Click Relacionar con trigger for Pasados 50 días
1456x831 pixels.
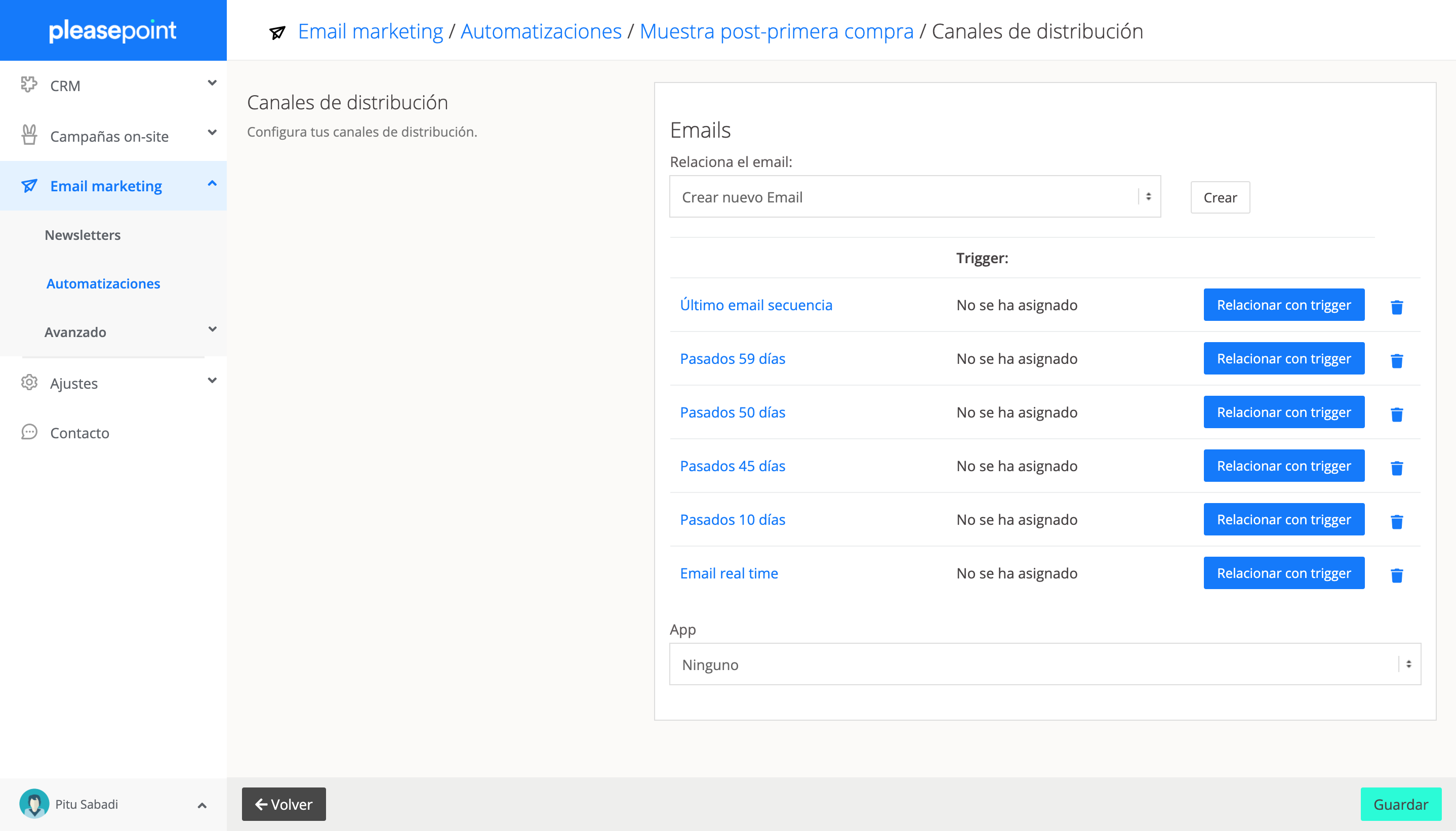point(1283,412)
